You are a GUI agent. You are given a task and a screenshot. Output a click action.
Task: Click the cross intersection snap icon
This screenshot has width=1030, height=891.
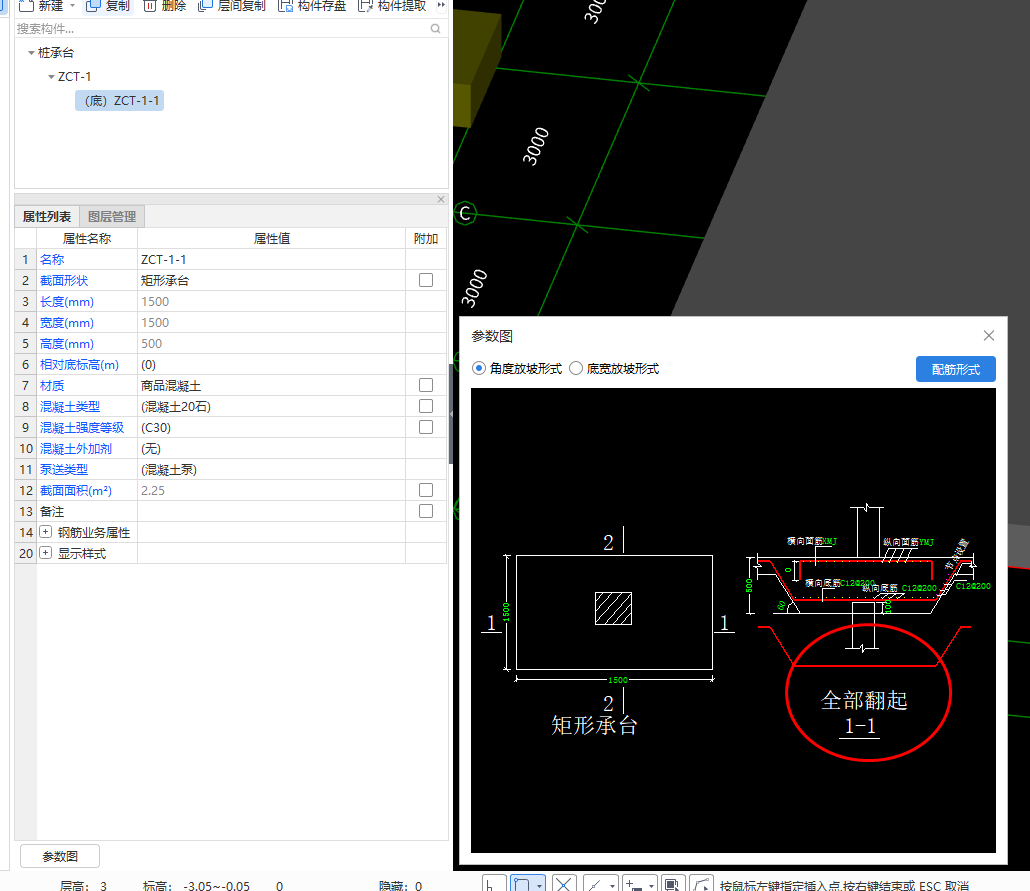point(564,884)
